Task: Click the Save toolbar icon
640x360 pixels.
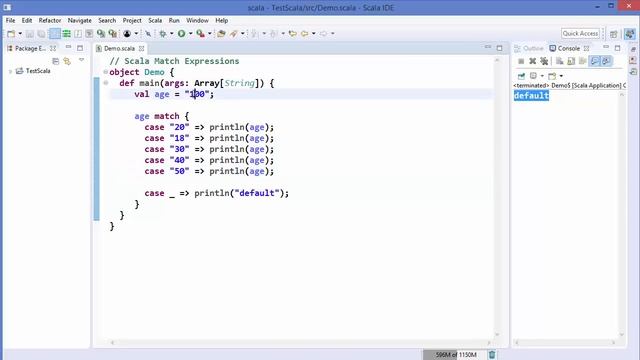Action: (x=30, y=33)
